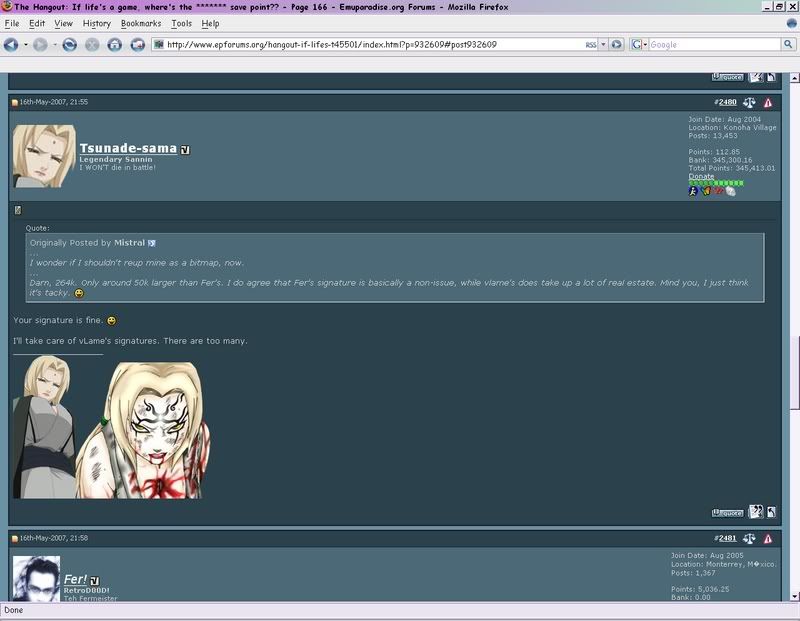Click the "Done" status bar text
Image resolution: width=800 pixels, height=621 pixels.
[x=14, y=610]
